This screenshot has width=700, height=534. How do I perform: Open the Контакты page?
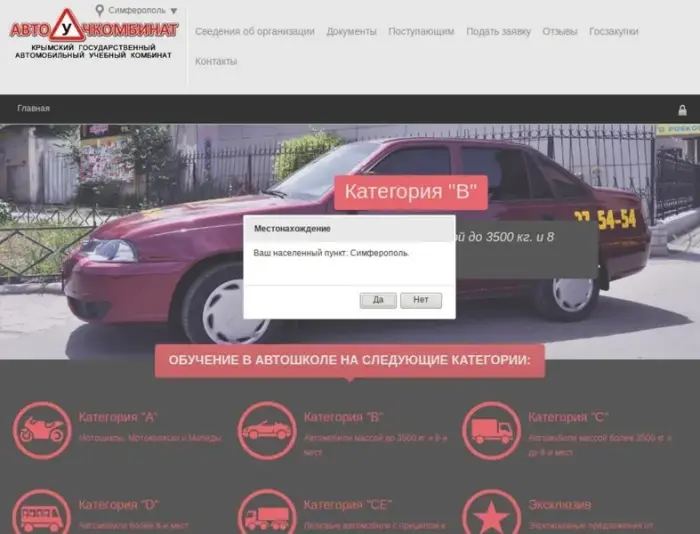point(216,62)
